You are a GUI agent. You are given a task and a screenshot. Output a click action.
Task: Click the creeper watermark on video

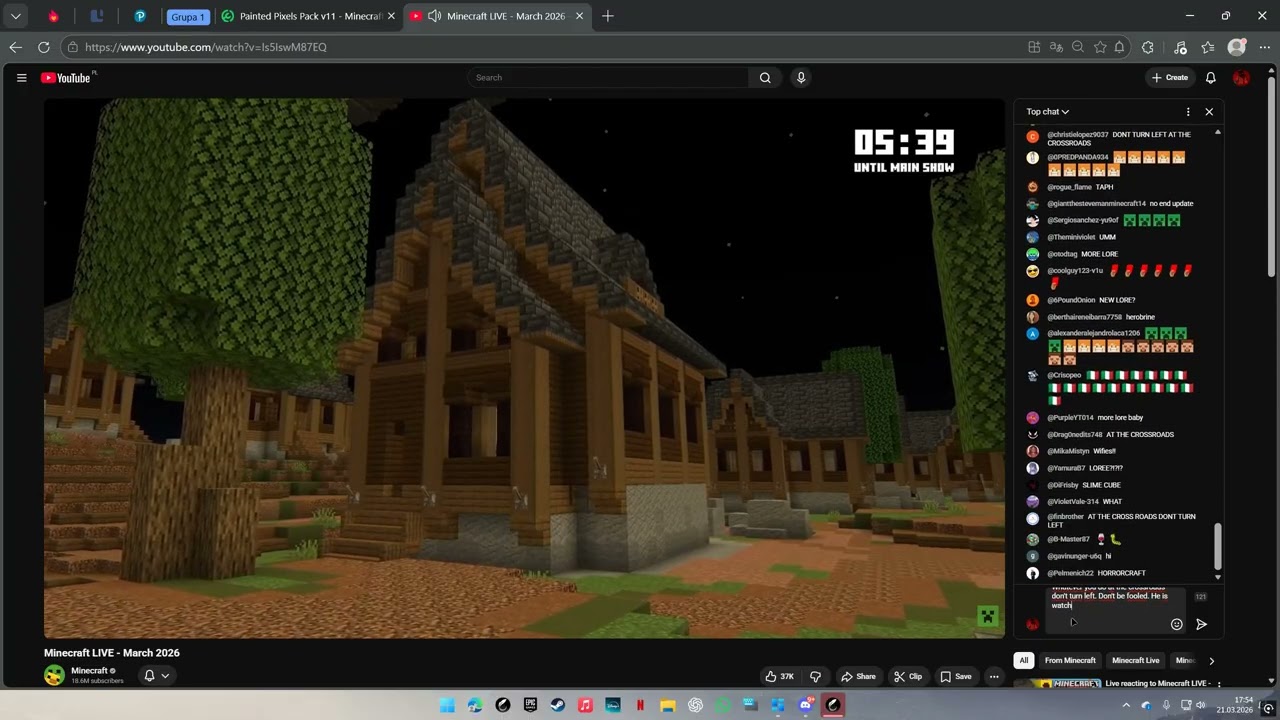tap(987, 616)
